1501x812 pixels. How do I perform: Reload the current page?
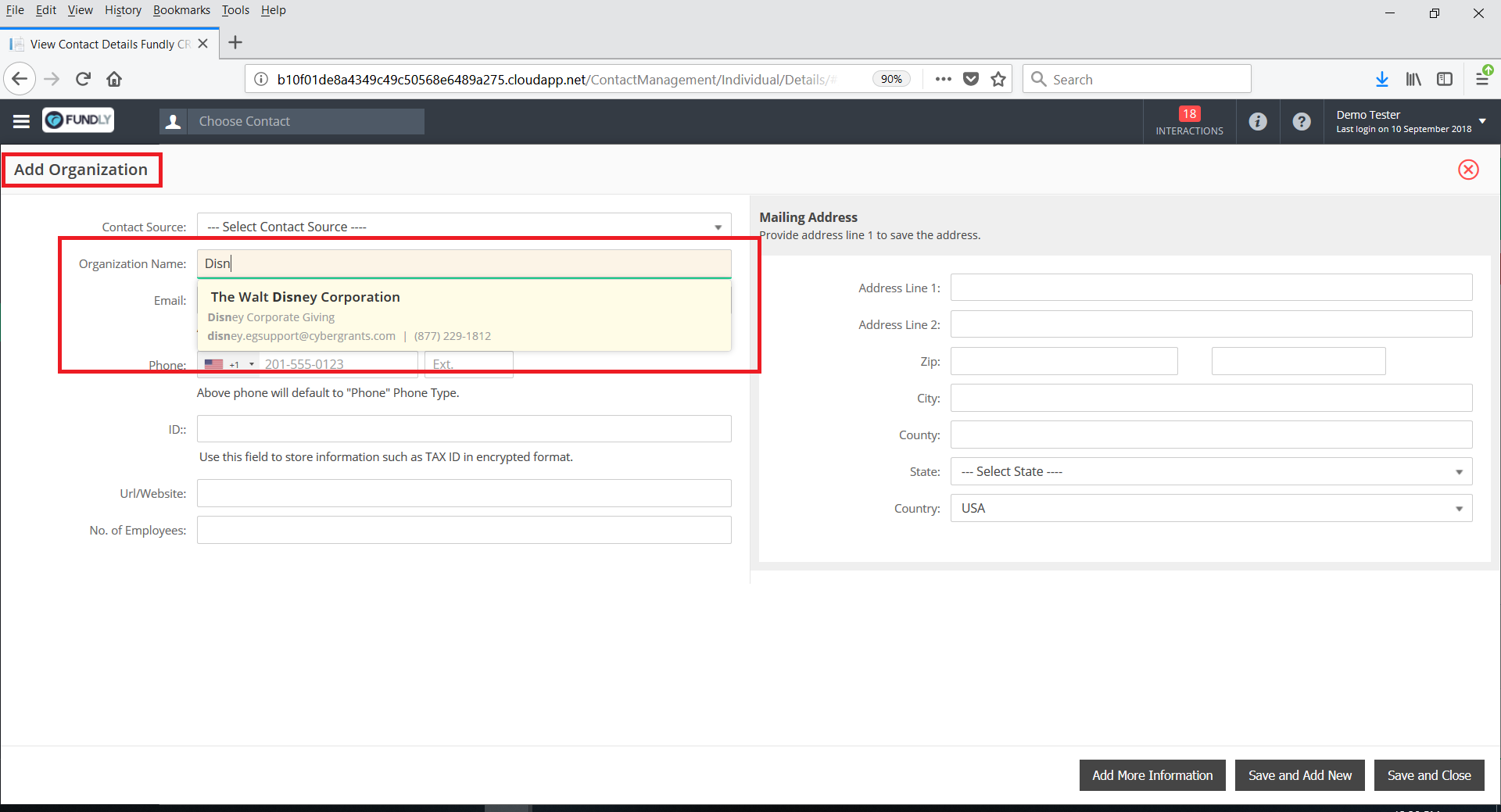click(83, 79)
